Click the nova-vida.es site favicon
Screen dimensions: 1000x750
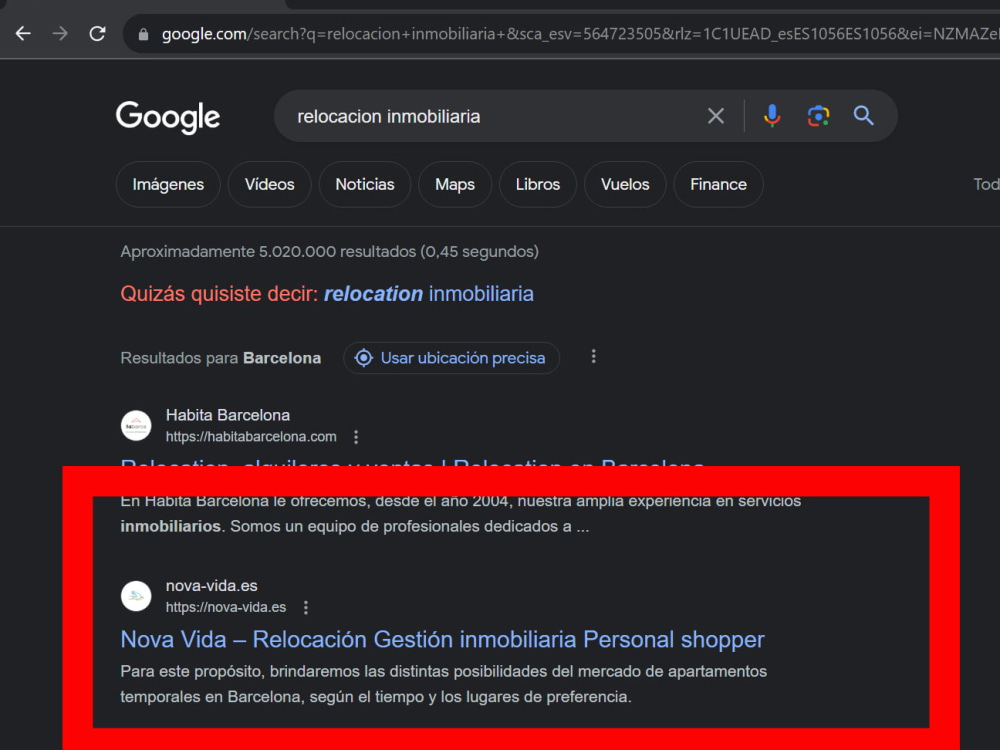pyautogui.click(x=136, y=596)
